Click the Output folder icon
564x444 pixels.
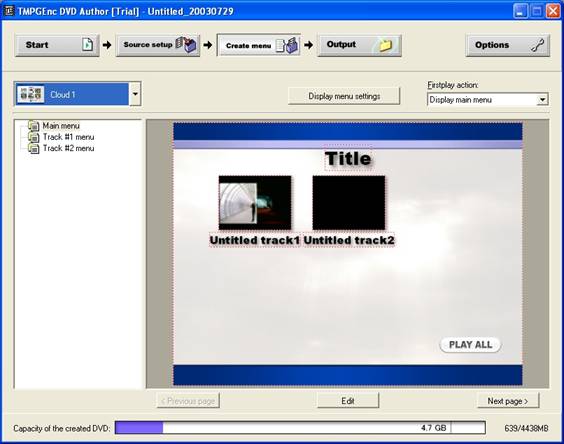[x=385, y=45]
